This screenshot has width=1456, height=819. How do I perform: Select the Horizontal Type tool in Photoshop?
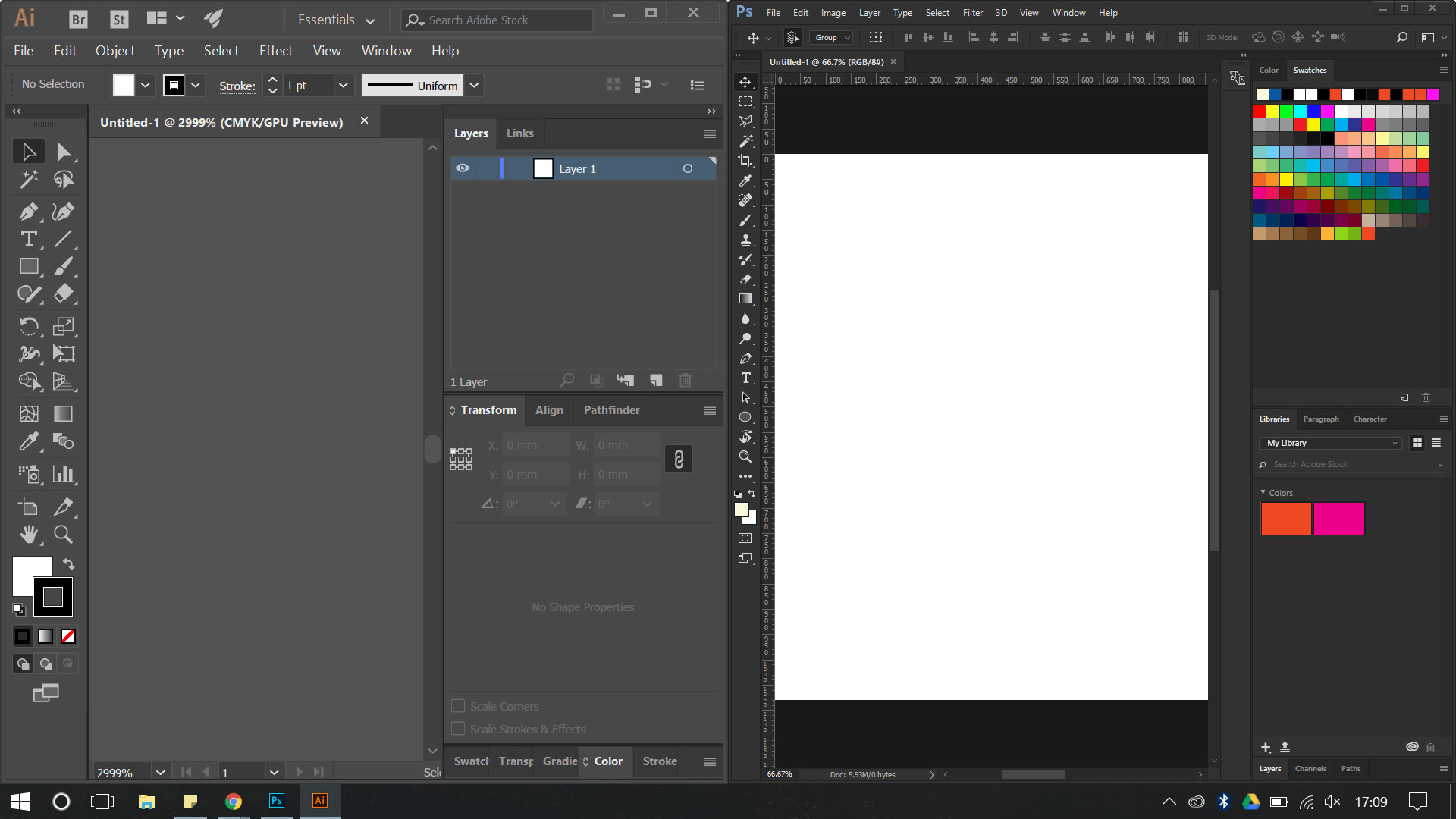[x=745, y=378]
